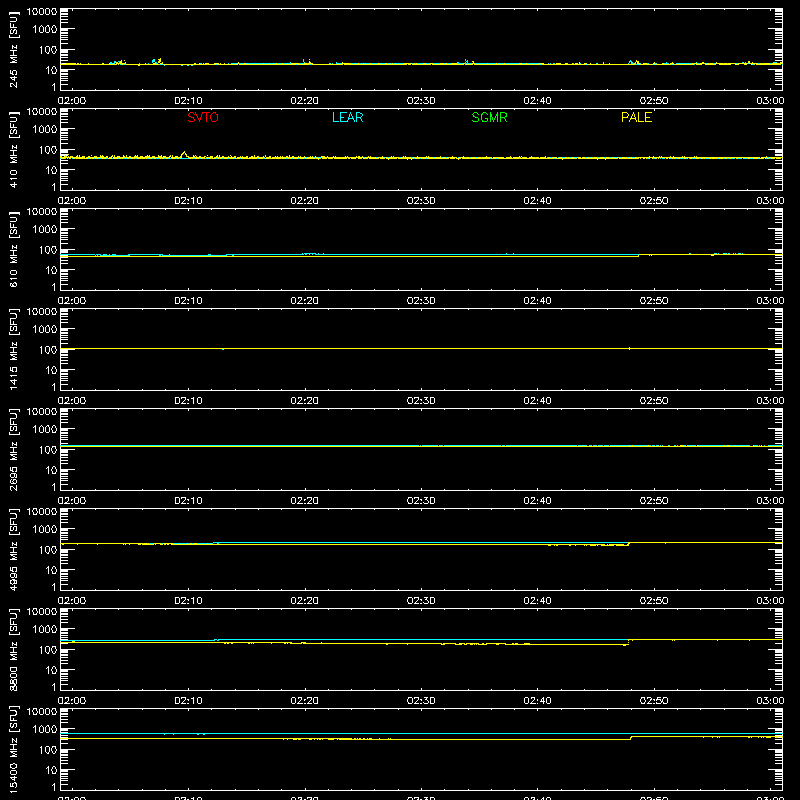This screenshot has width=800, height=800.
Task: Click the 1000 y-axis value of the 15400 MHz plot
Action: pyautogui.click(x=45, y=730)
